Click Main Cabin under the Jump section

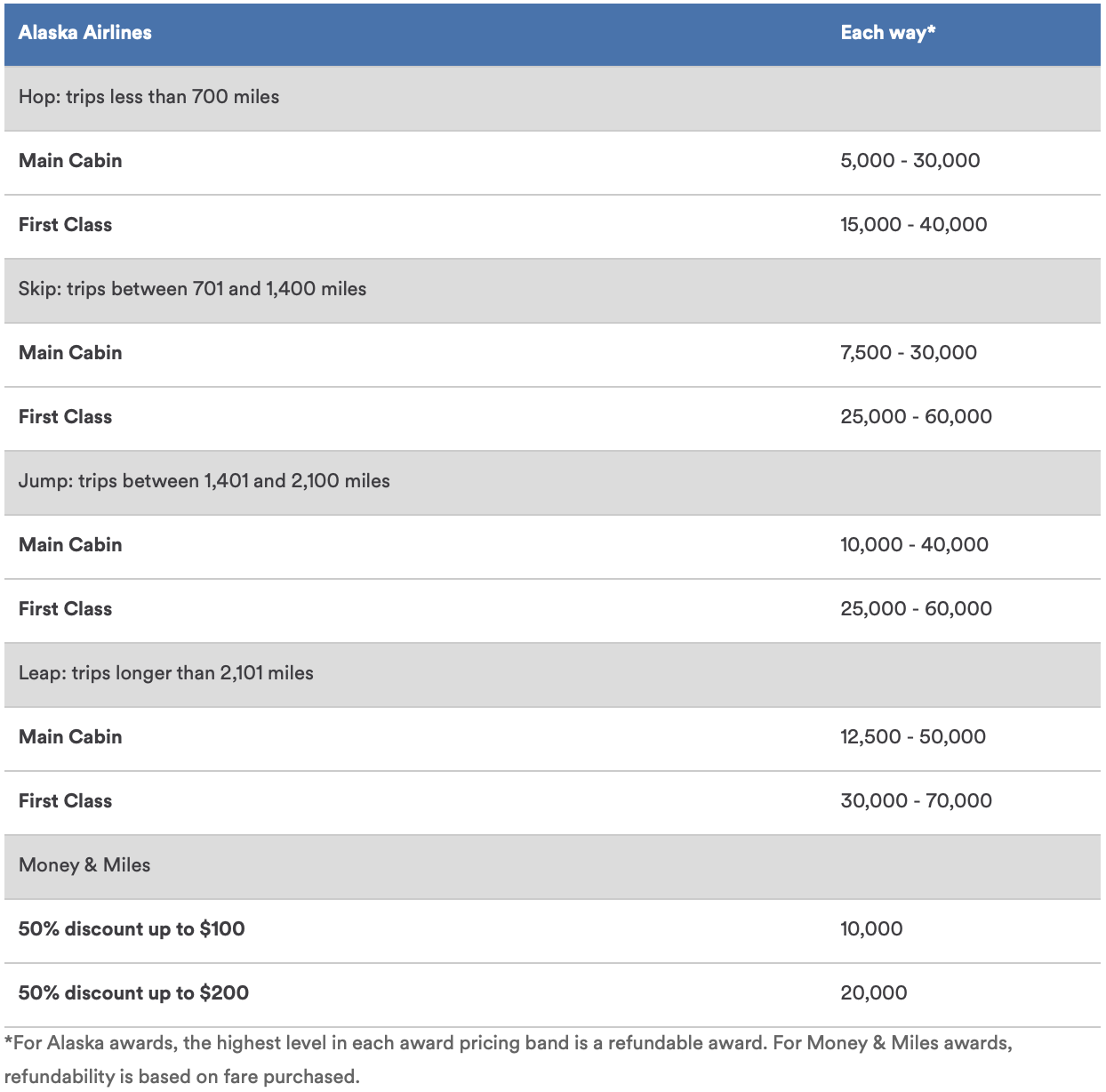click(70, 545)
